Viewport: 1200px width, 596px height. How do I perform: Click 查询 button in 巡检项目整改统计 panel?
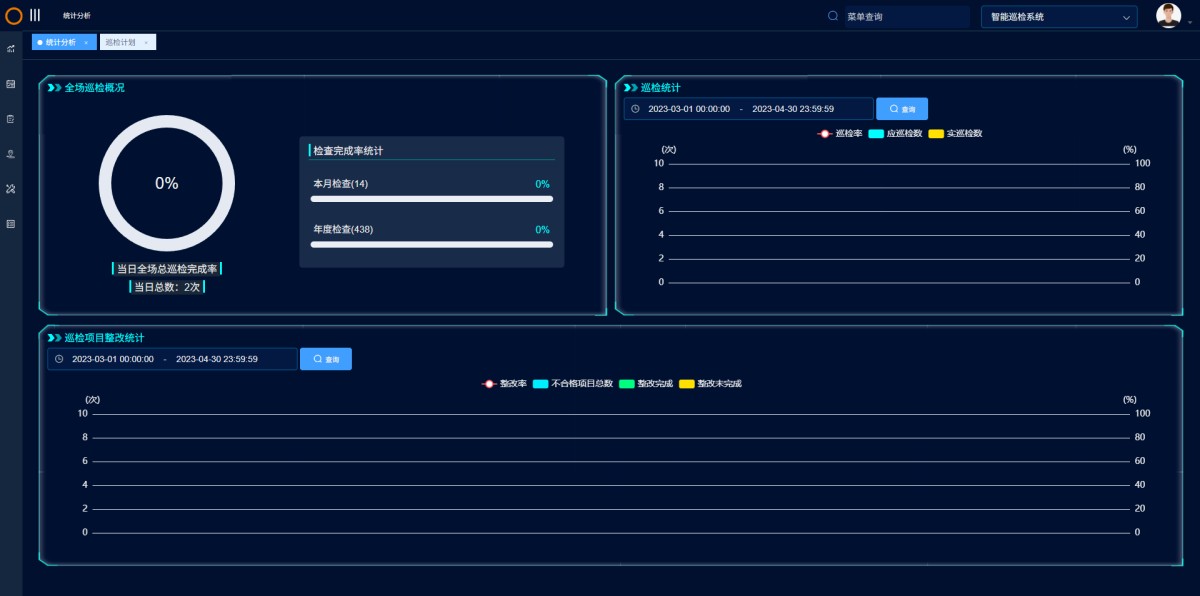pyautogui.click(x=326, y=359)
